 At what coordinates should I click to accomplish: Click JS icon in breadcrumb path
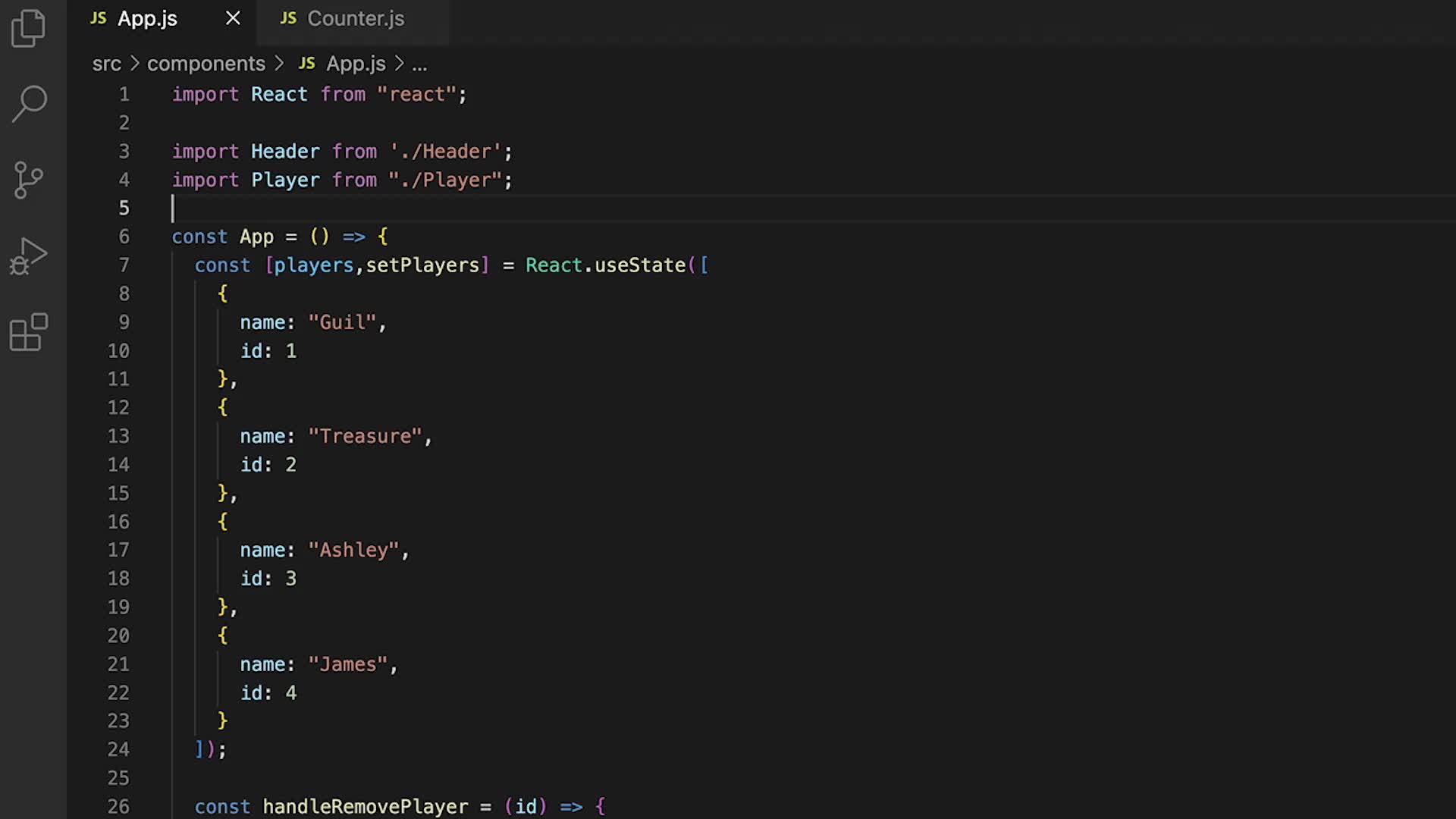(306, 64)
